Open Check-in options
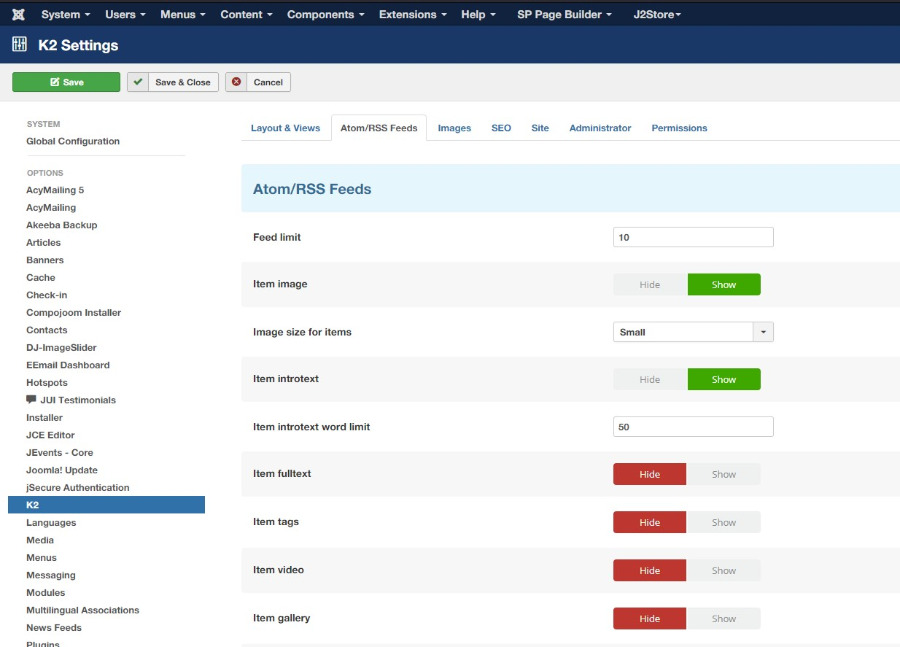Image resolution: width=900 pixels, height=647 pixels. point(46,295)
